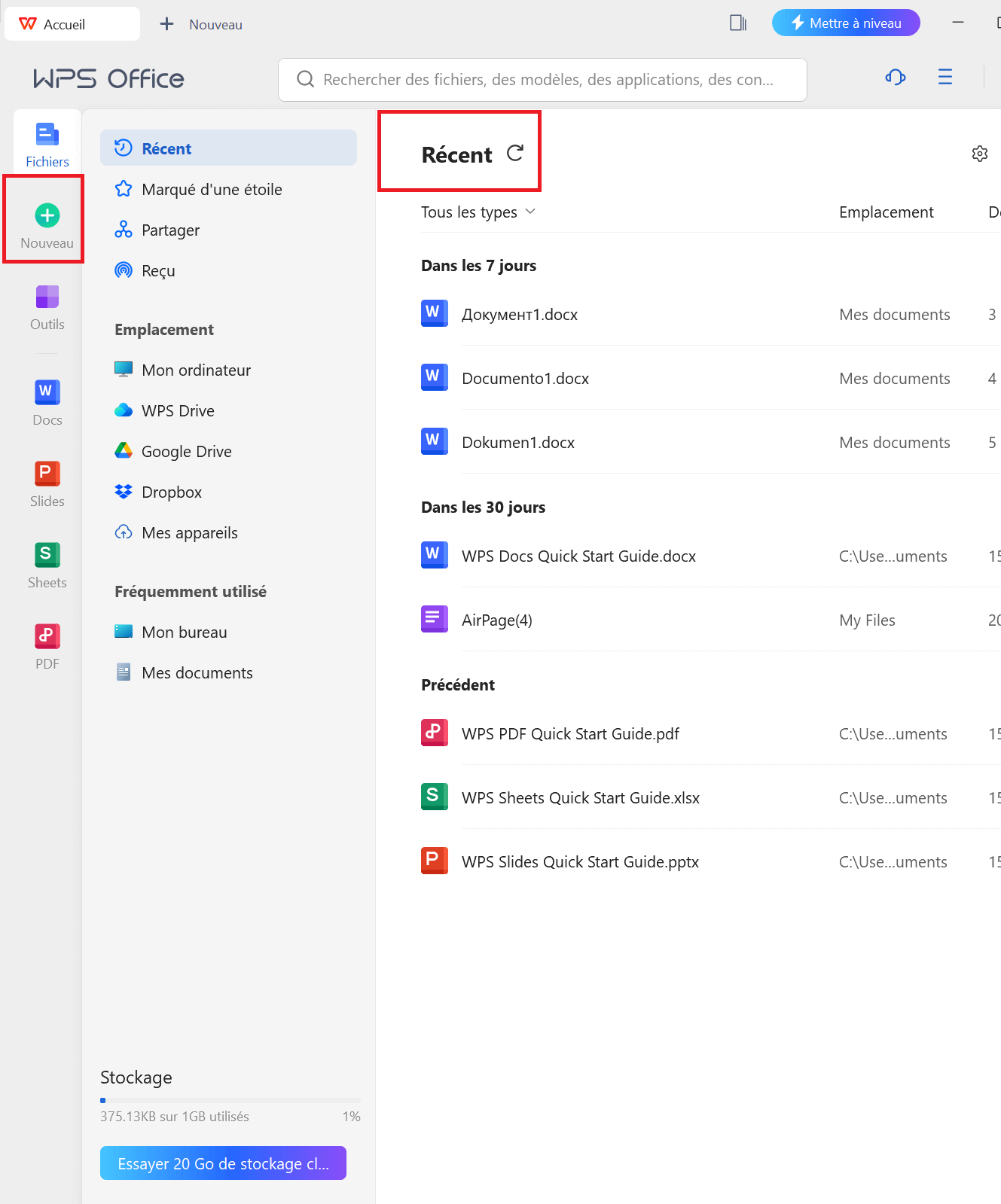The image size is (1001, 1204).
Task: Select Marqué d'une étoile in the navigation
Action: click(211, 190)
